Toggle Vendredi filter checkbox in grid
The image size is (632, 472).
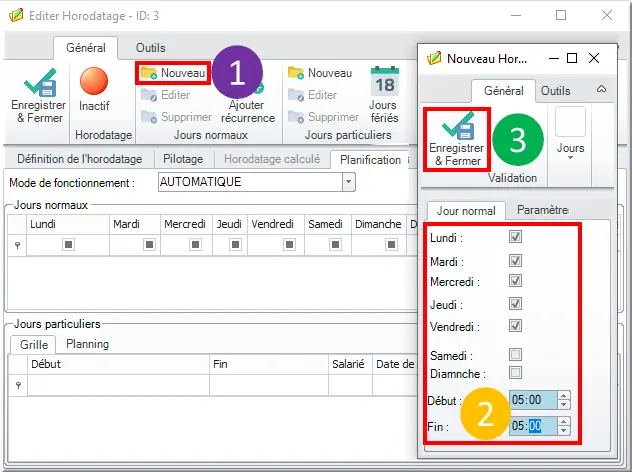point(289,244)
